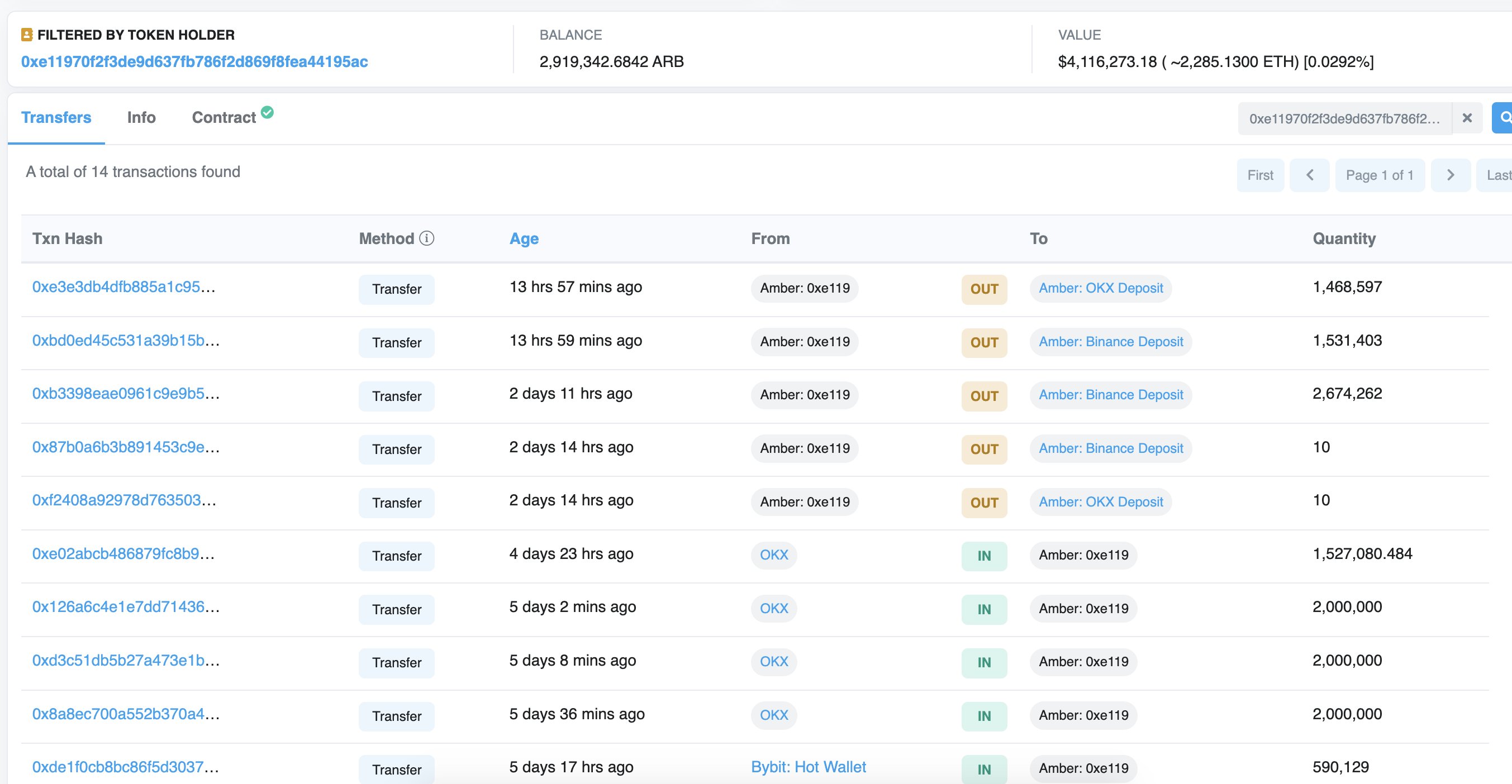Select the Transfers tab
This screenshot has width=1512, height=784.
pos(56,117)
